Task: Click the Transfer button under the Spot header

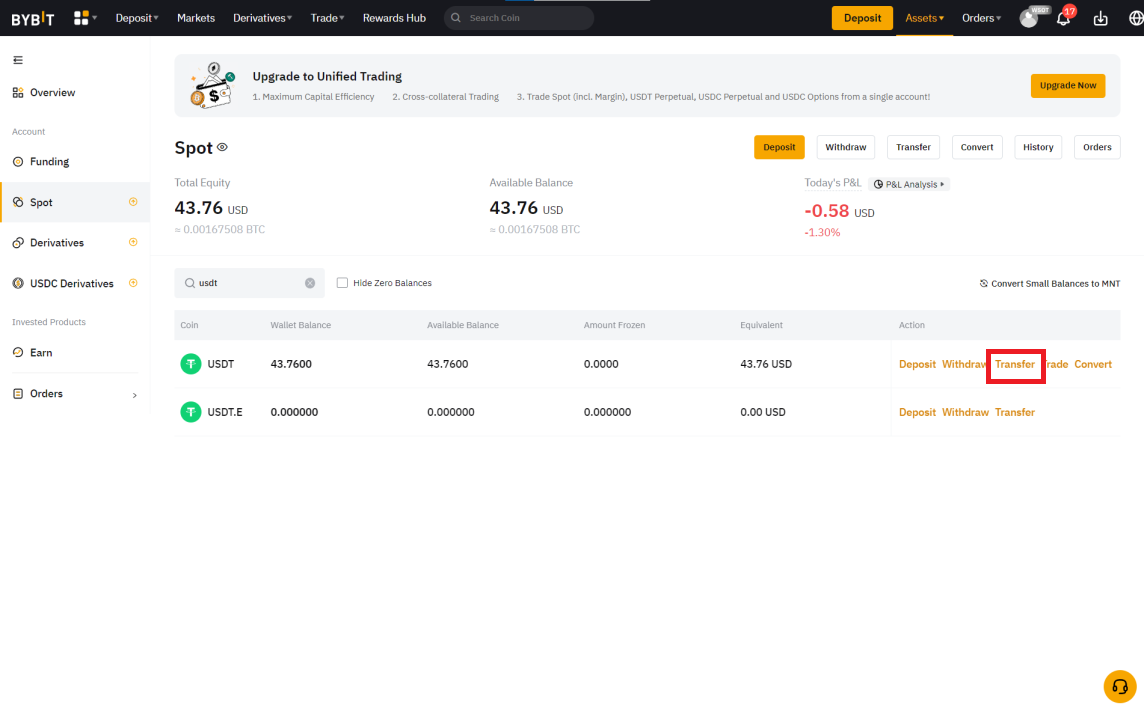Action: 913,147
